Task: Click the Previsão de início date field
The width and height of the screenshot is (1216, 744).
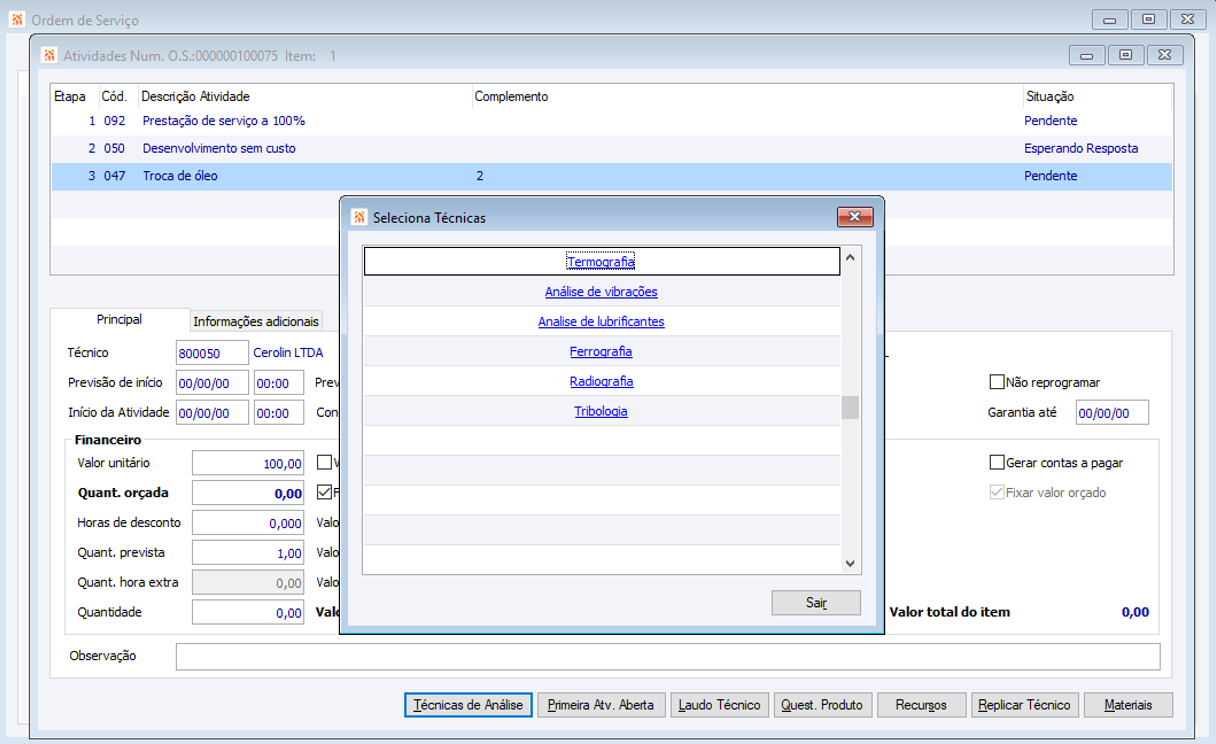Action: [x=212, y=383]
